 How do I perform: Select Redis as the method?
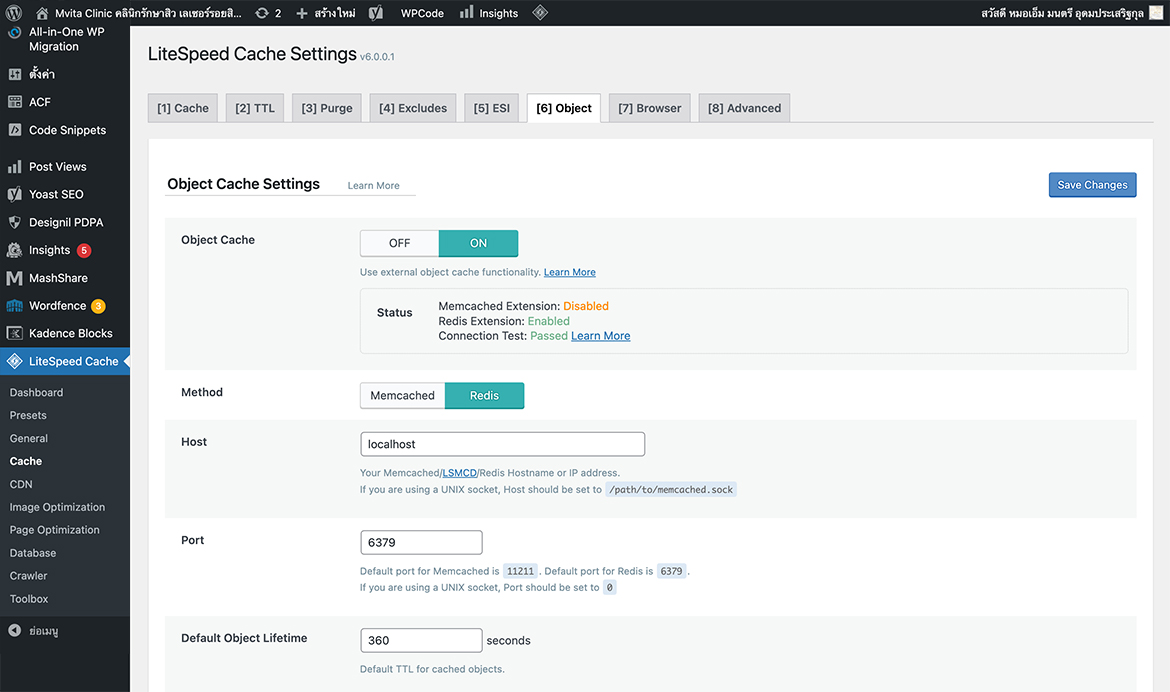pos(484,396)
